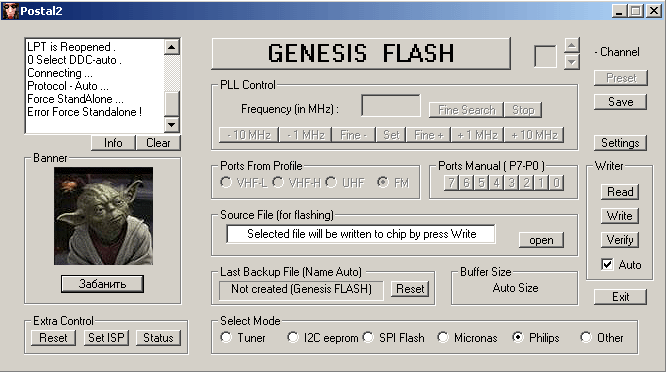This screenshot has width=666, height=372.
Task: Clear the log output
Action: 158,143
